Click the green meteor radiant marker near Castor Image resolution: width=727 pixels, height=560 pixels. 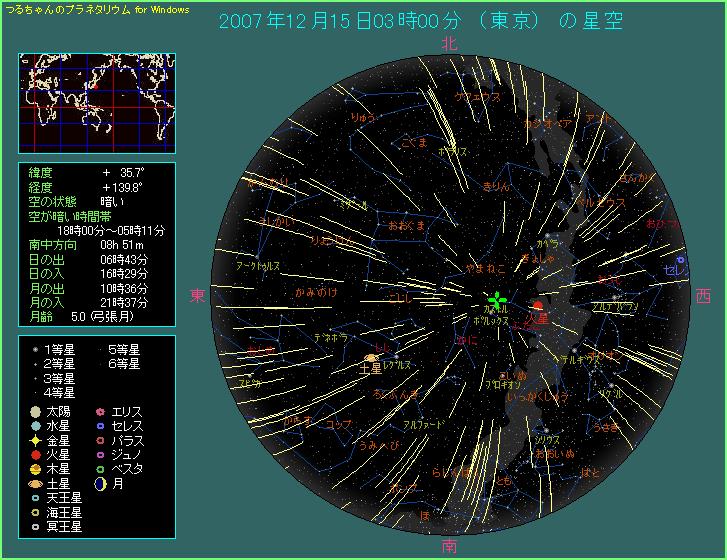[x=496, y=299]
